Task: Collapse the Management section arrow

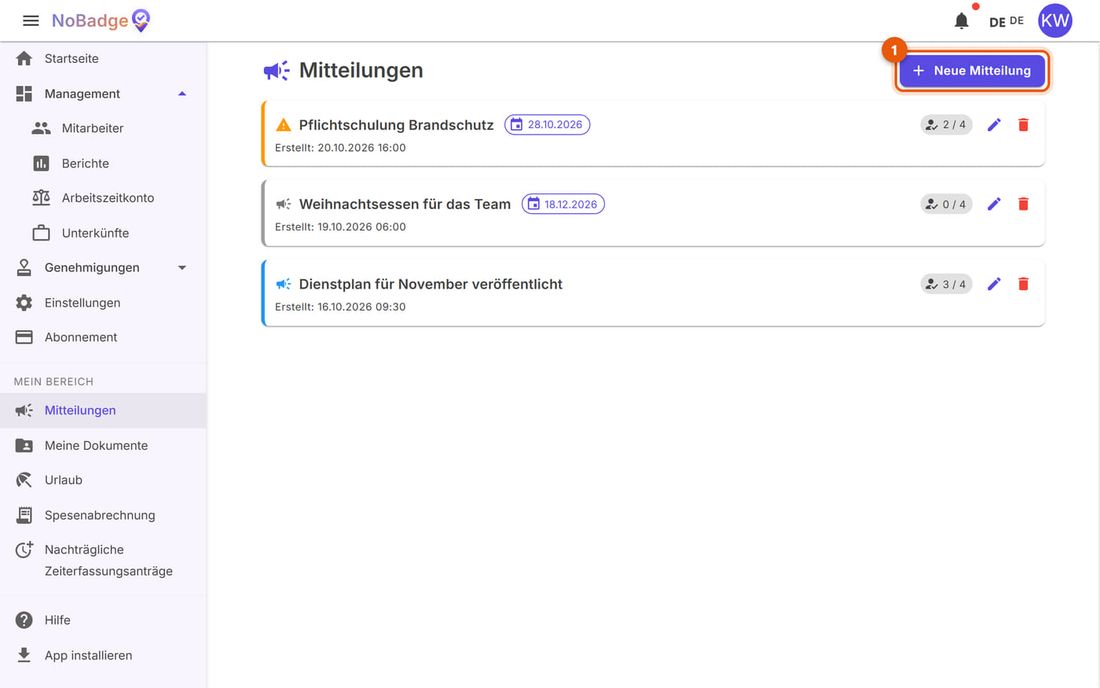Action: 182,94
